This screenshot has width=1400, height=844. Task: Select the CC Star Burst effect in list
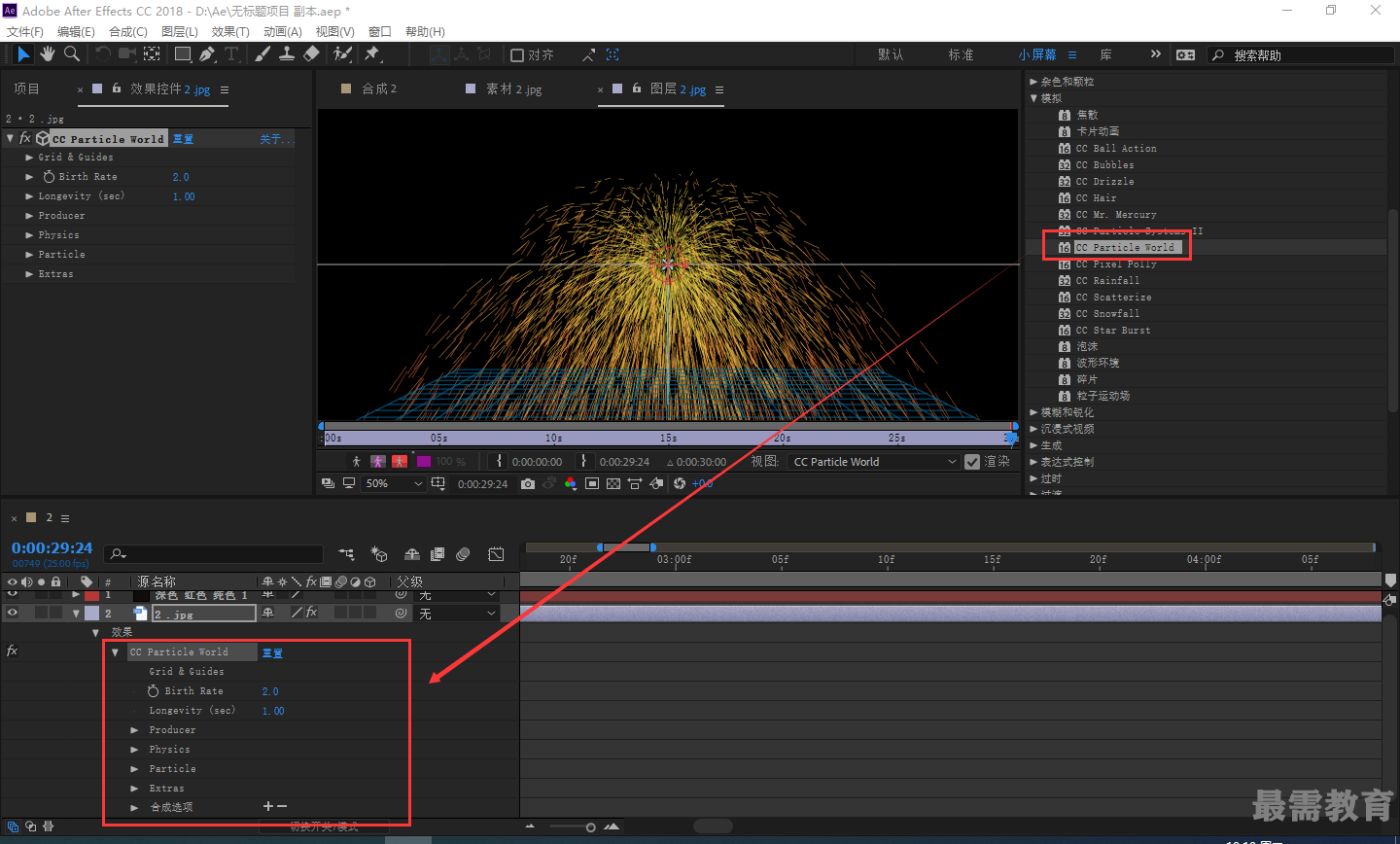[x=1112, y=331]
